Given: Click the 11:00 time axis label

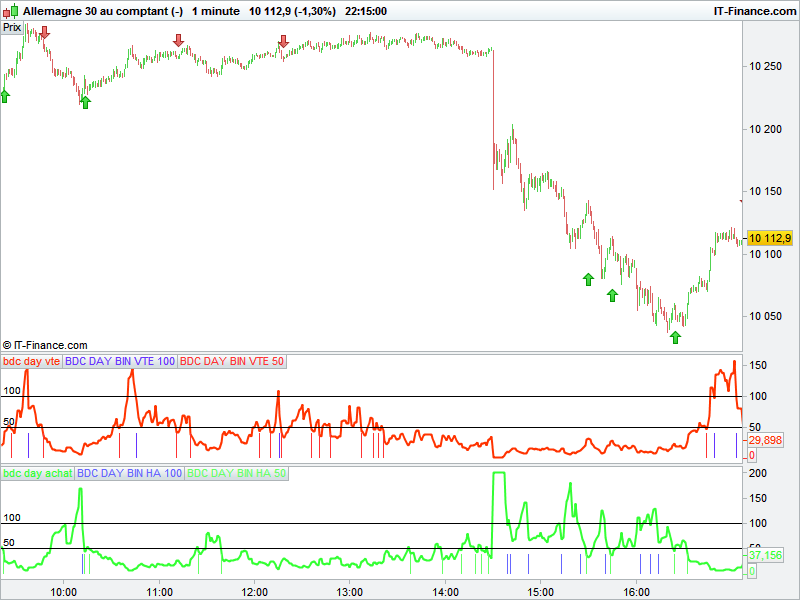Looking at the screenshot, I should click(x=159, y=592).
